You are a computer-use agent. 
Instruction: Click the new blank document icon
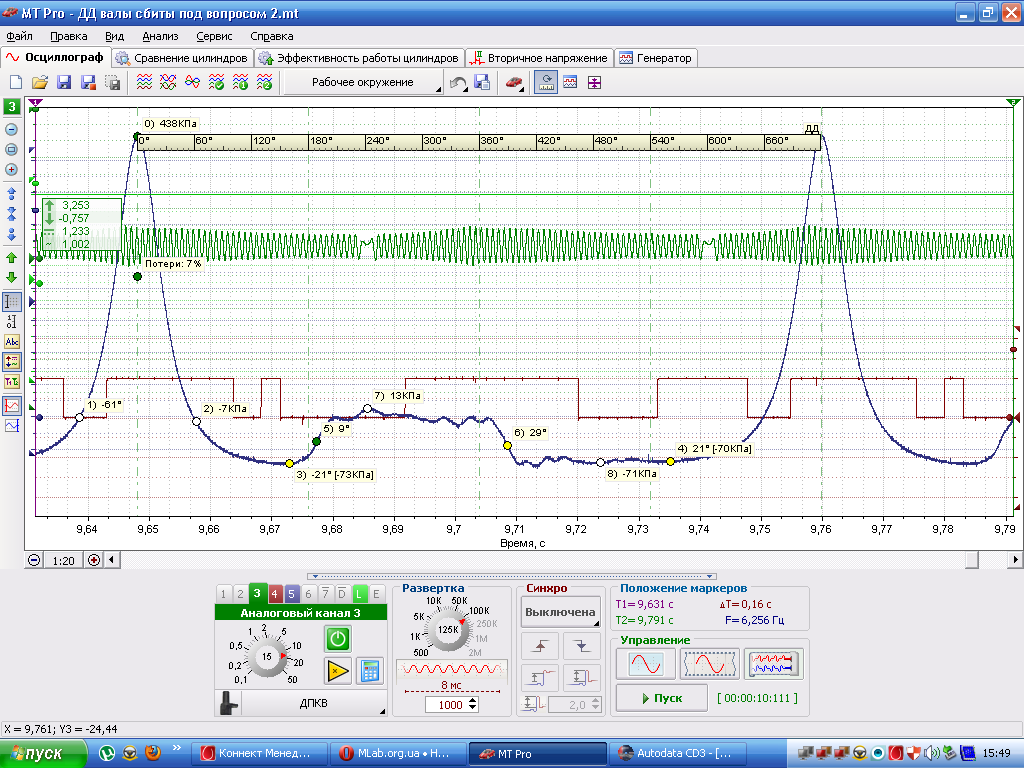(x=16, y=82)
